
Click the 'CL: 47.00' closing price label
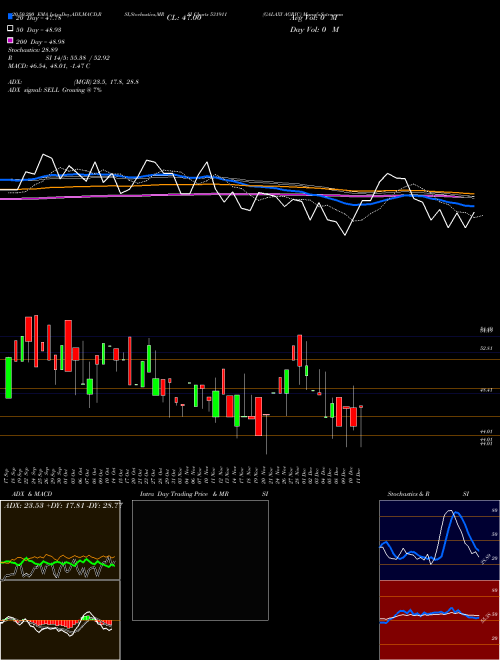tap(184, 18)
